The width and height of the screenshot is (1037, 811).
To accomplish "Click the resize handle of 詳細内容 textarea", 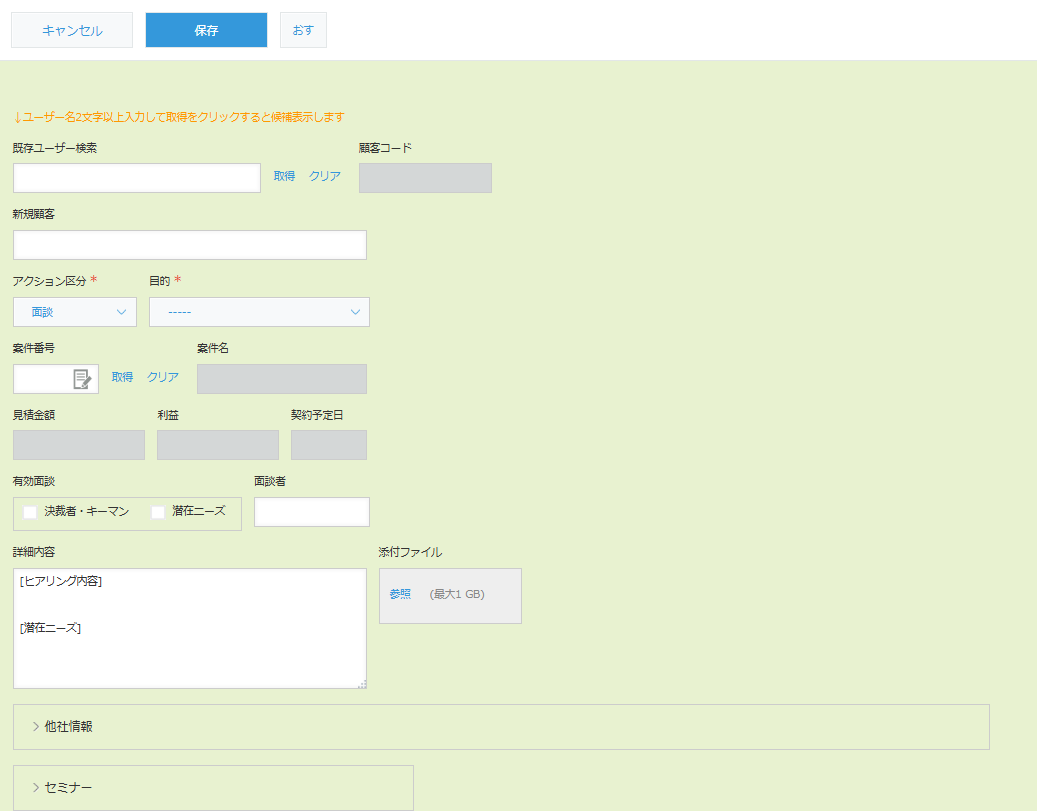I will pyautogui.click(x=362, y=684).
